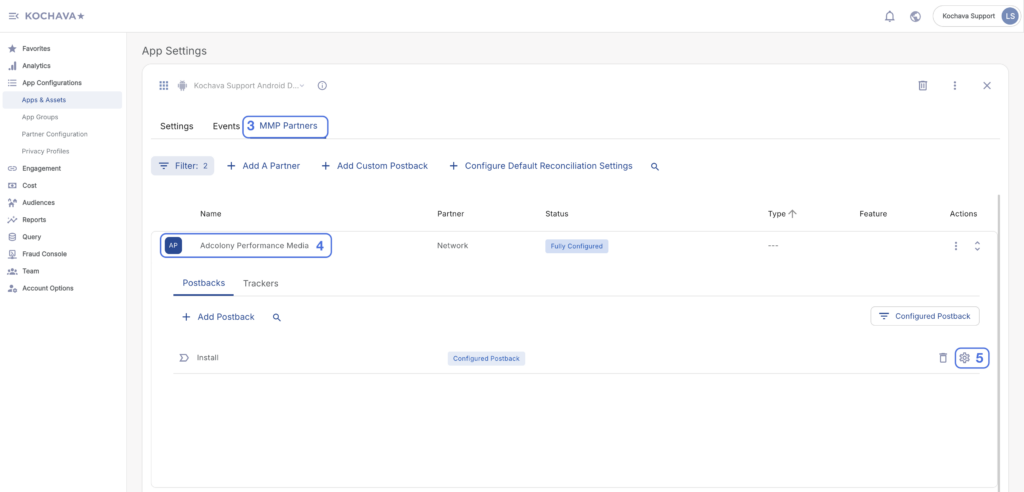Switch to the MMP Partners tab
Viewport: 1024px width, 492px height.
point(288,126)
